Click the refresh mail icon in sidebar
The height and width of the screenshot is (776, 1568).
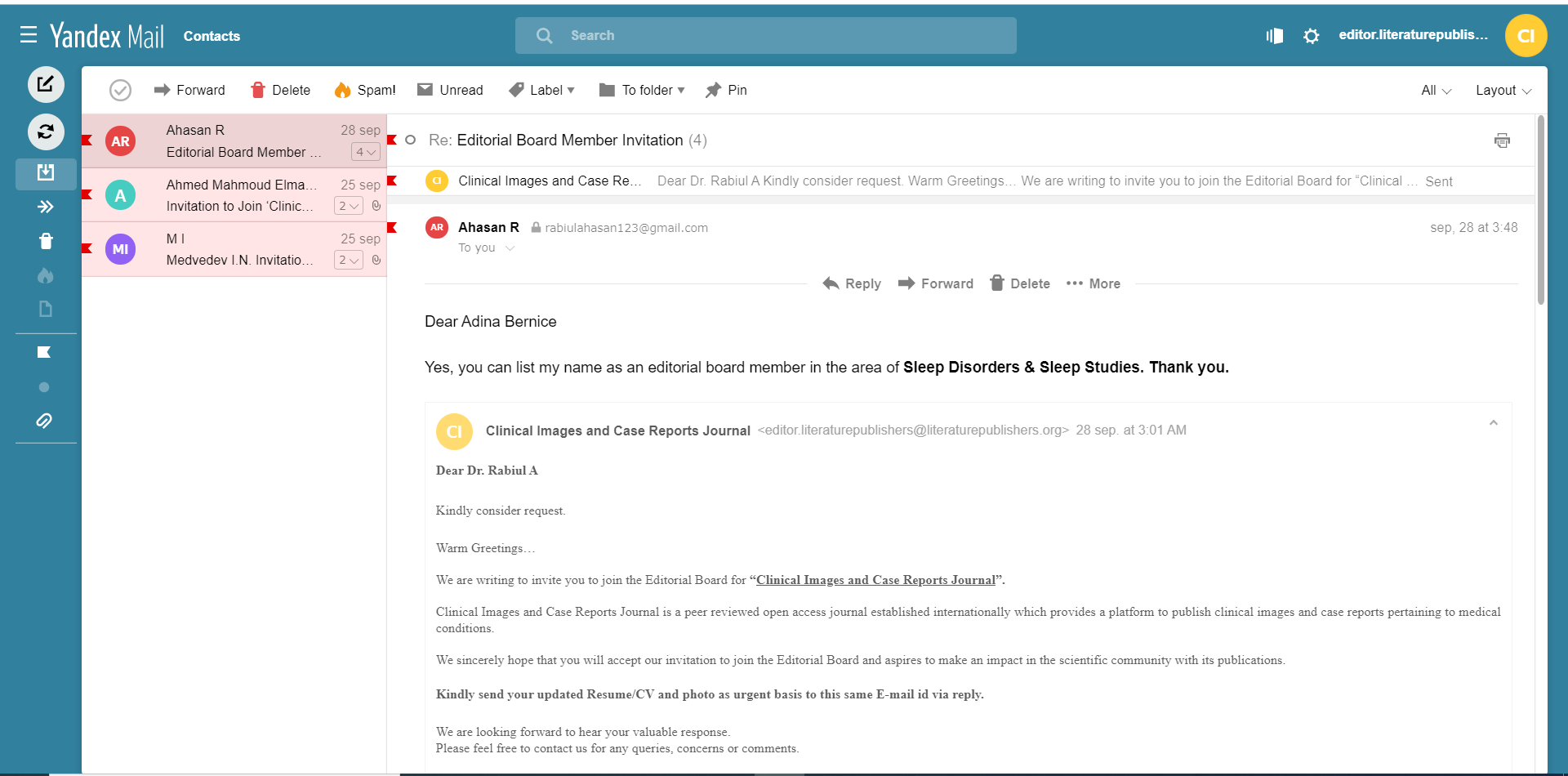point(46,132)
